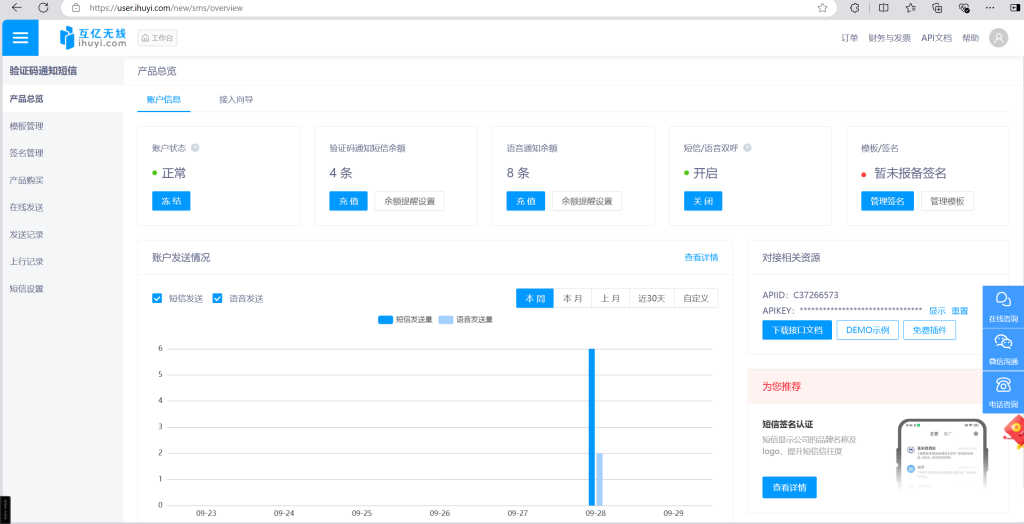Click the user avatar icon
Viewport: 1024px width, 524px height.
(999, 38)
